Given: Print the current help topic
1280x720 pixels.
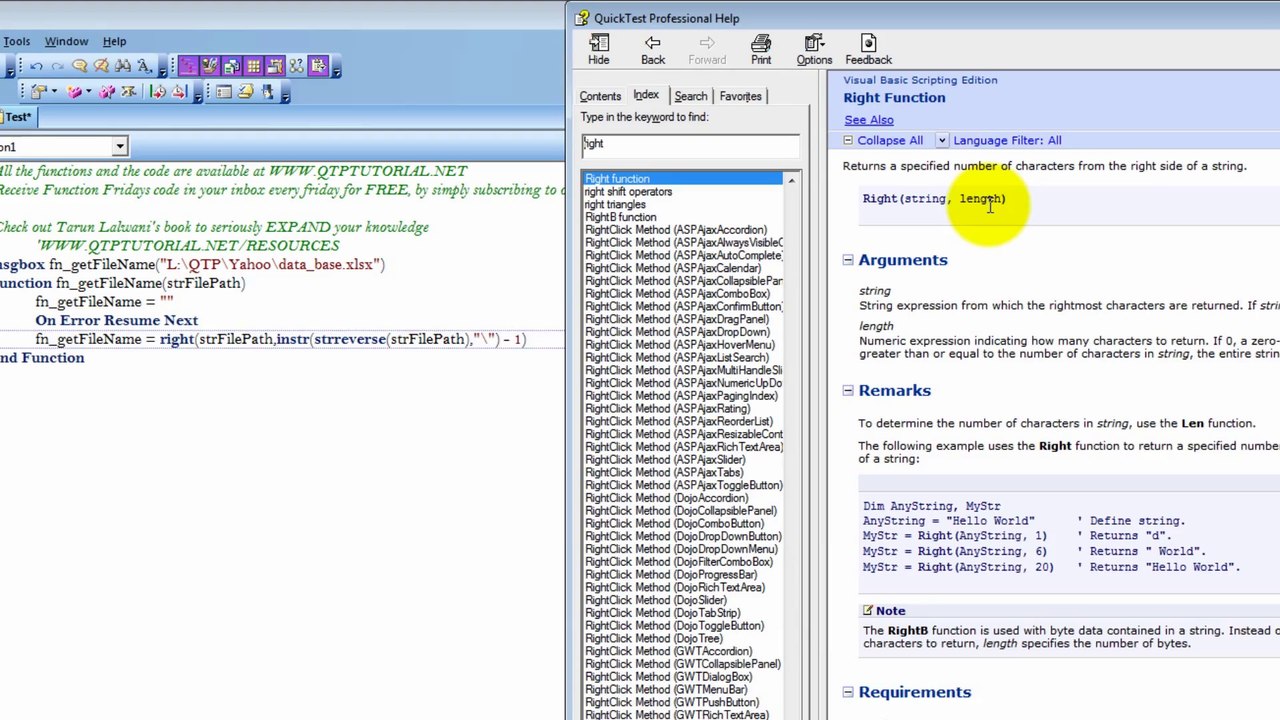Looking at the screenshot, I should [761, 50].
